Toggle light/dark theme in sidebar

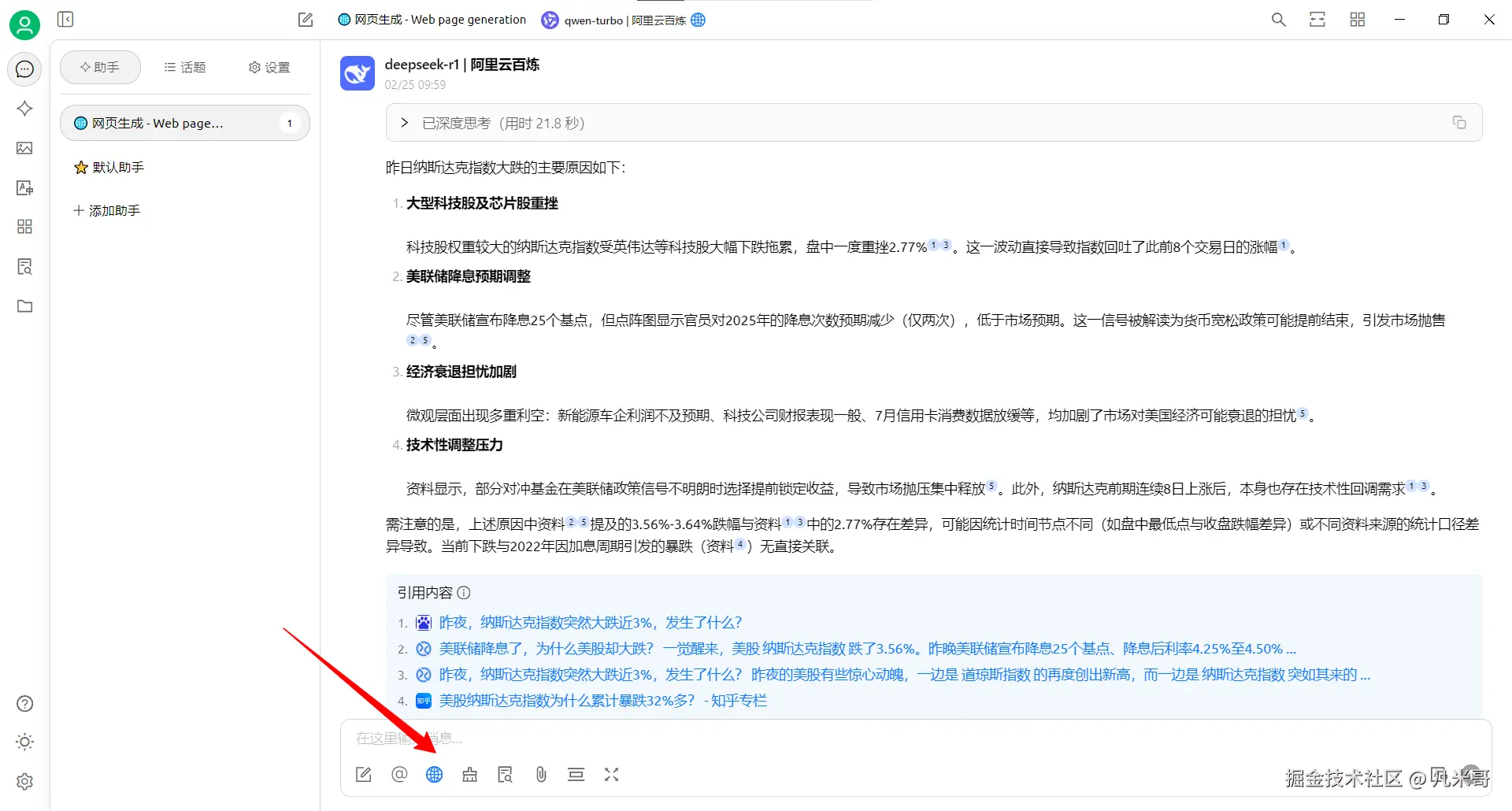click(24, 742)
